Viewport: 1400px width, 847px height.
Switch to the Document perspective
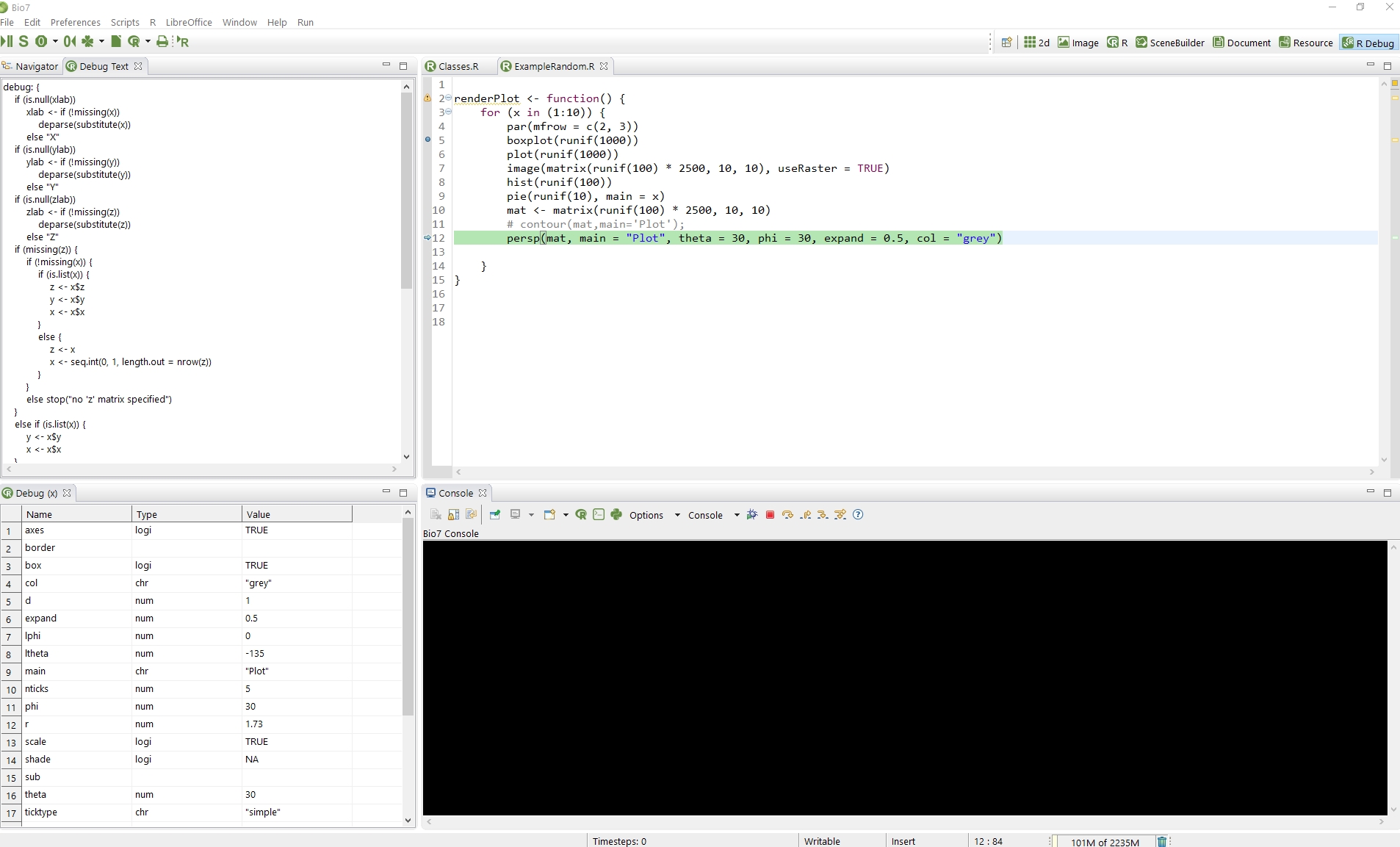point(1241,43)
